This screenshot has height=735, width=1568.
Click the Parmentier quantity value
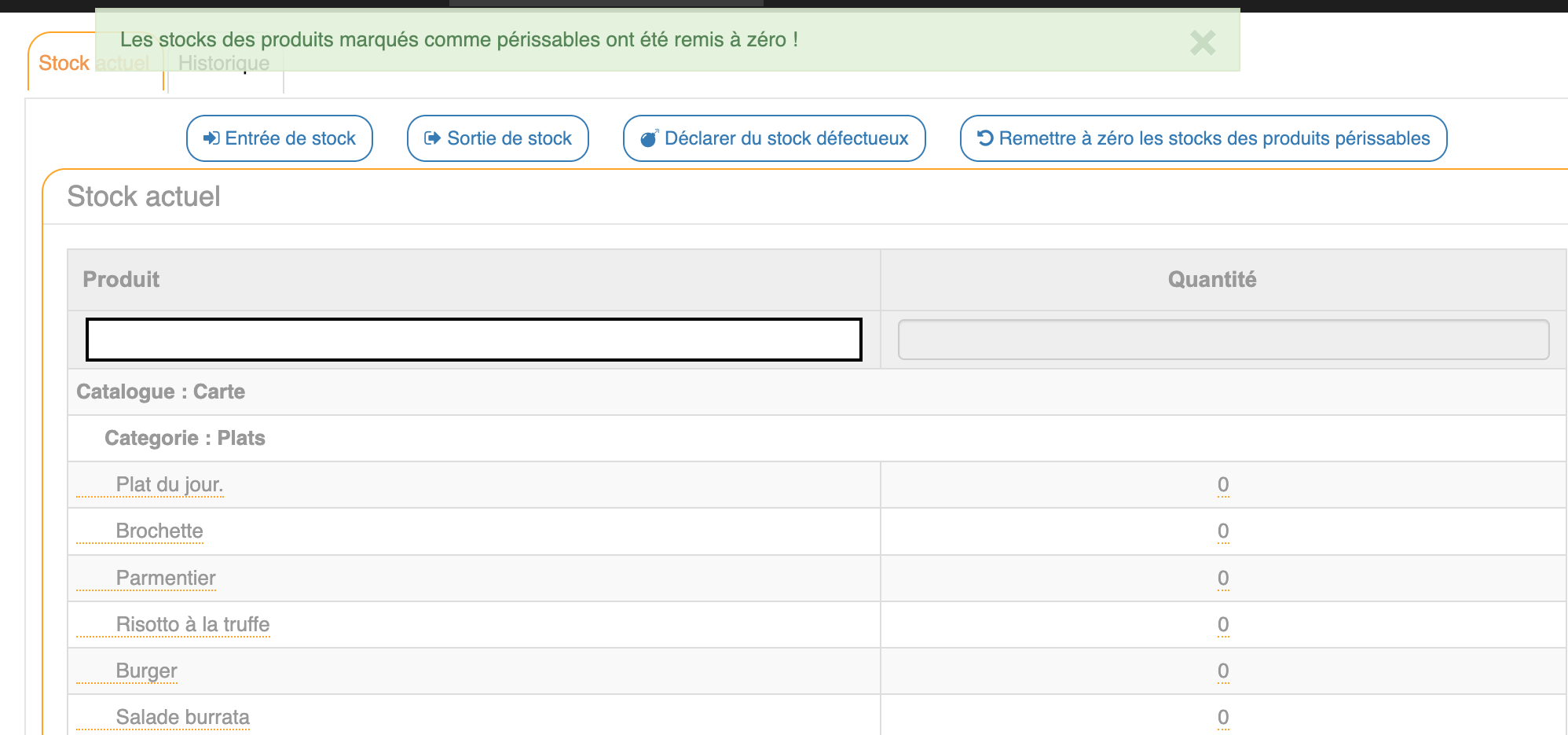(x=1222, y=578)
